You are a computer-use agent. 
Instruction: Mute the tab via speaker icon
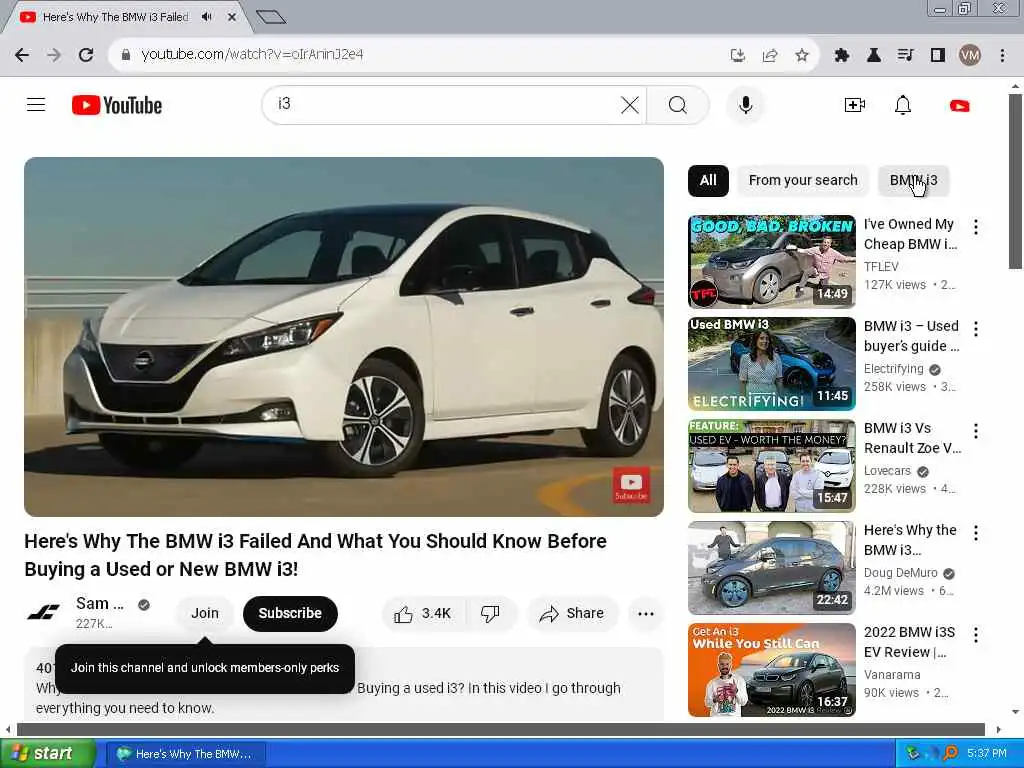[x=207, y=17]
